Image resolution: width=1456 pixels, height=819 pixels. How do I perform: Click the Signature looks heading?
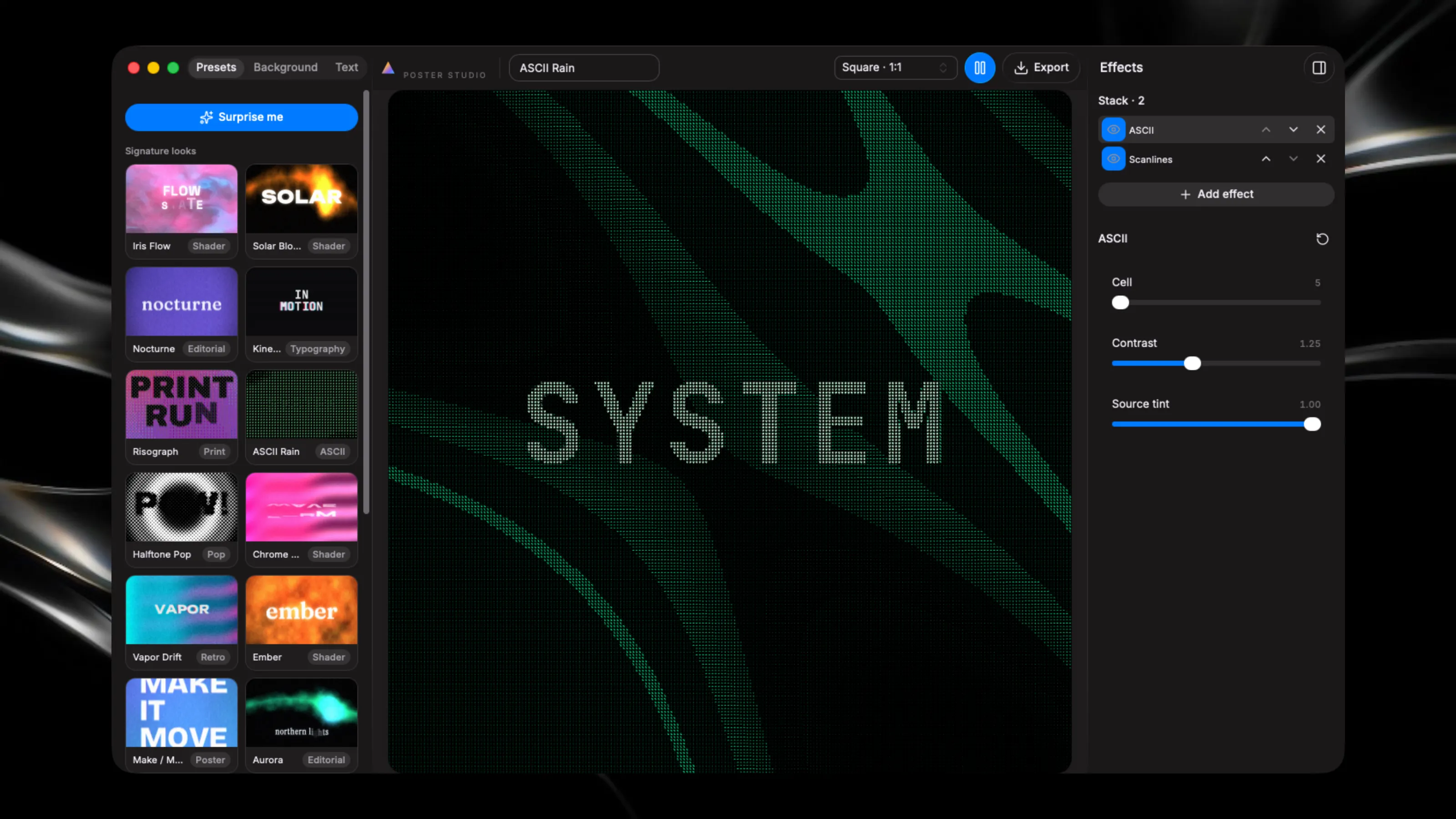point(161,152)
